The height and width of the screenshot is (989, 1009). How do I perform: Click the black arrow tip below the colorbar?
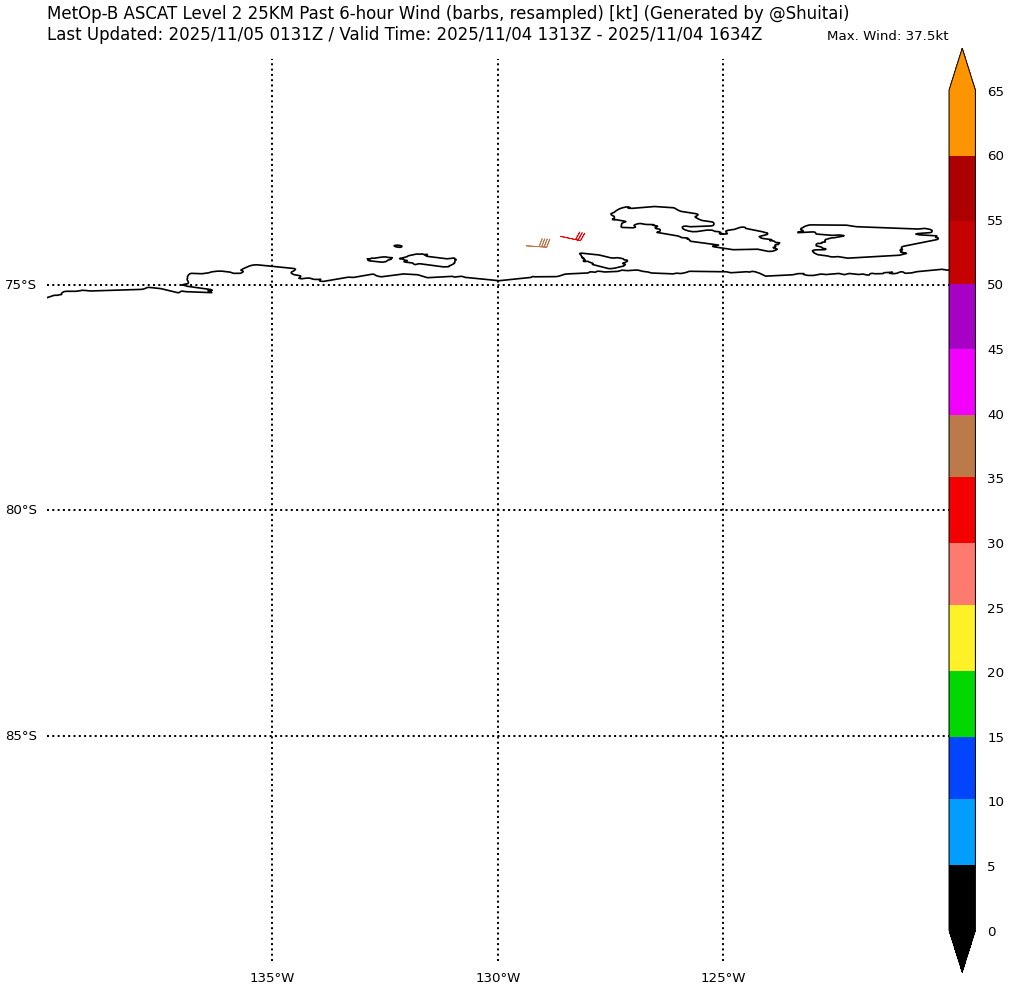(x=962, y=950)
